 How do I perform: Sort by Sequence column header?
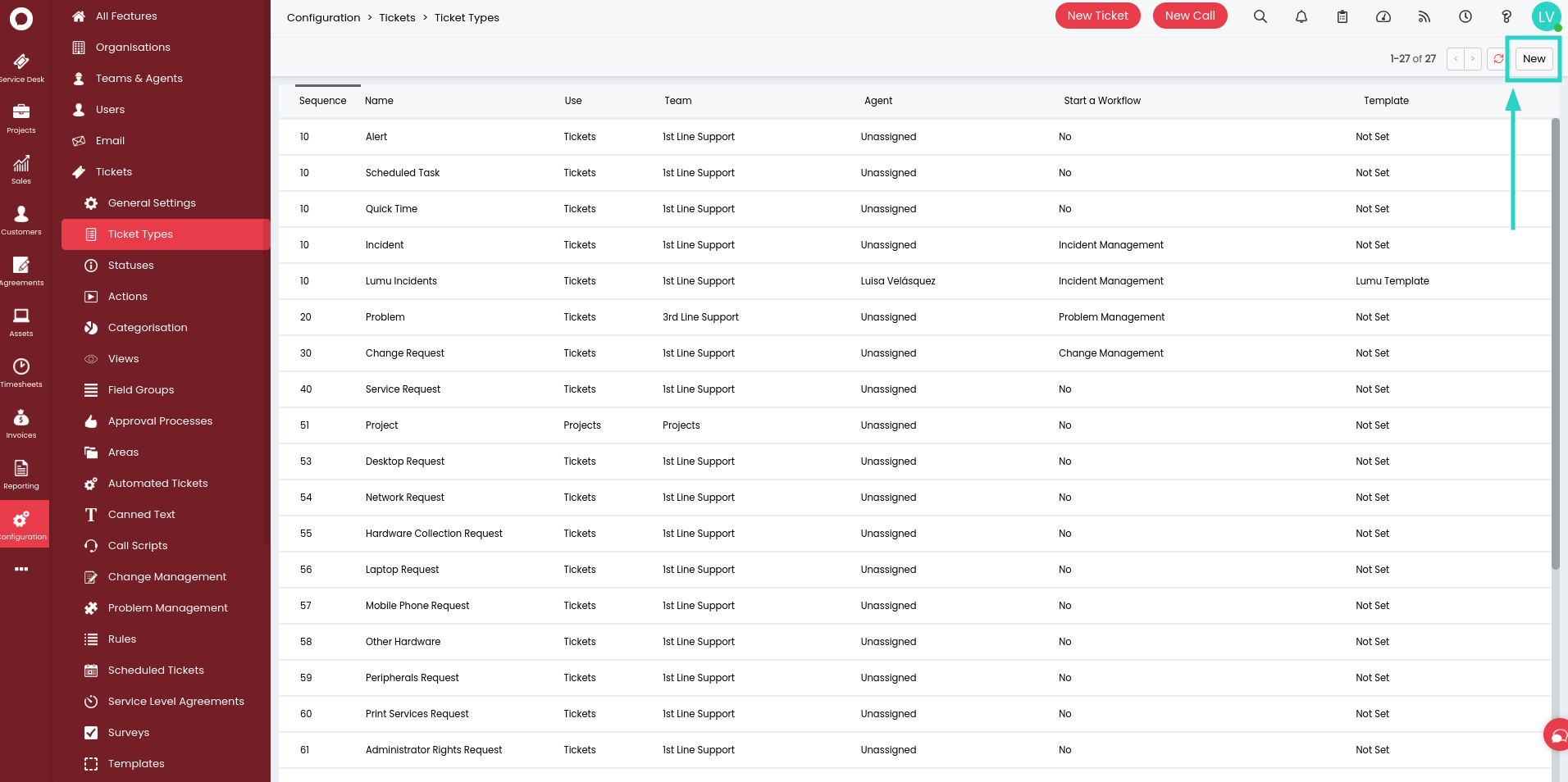(322, 101)
